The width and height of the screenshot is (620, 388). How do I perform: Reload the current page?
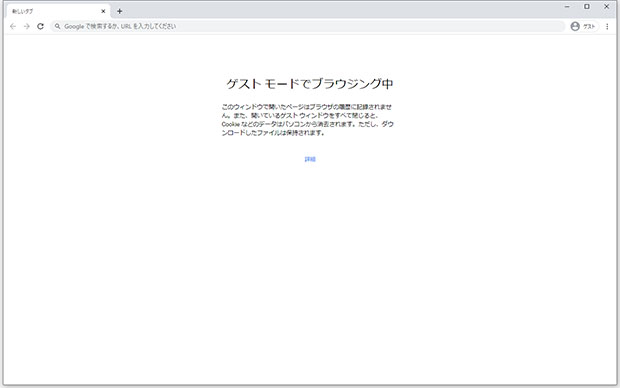[40, 26]
